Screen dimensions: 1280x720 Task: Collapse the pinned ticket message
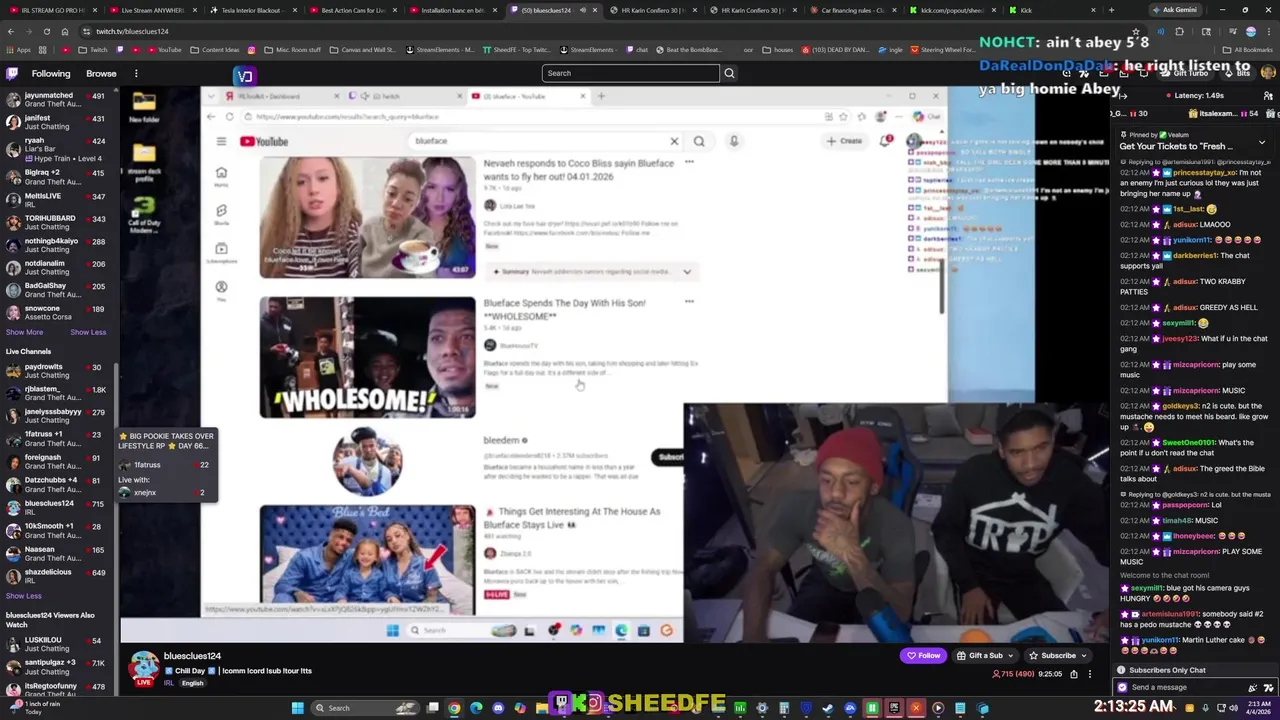[x=1261, y=142]
